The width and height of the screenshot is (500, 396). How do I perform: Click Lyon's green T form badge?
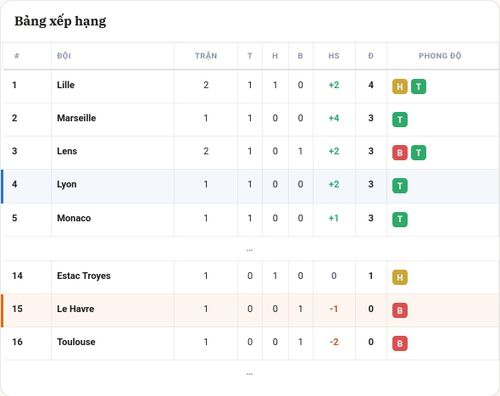click(x=400, y=186)
